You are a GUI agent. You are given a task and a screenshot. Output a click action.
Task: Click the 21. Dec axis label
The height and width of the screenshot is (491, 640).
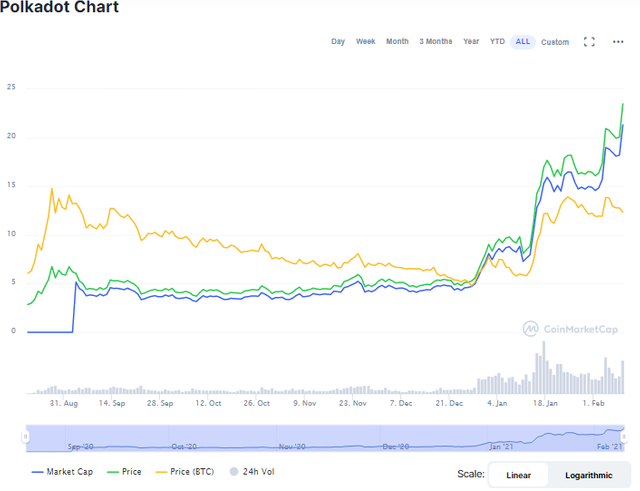(x=449, y=403)
